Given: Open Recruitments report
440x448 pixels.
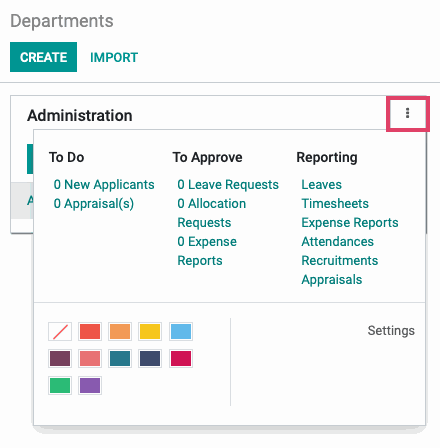Looking at the screenshot, I should (x=340, y=260).
